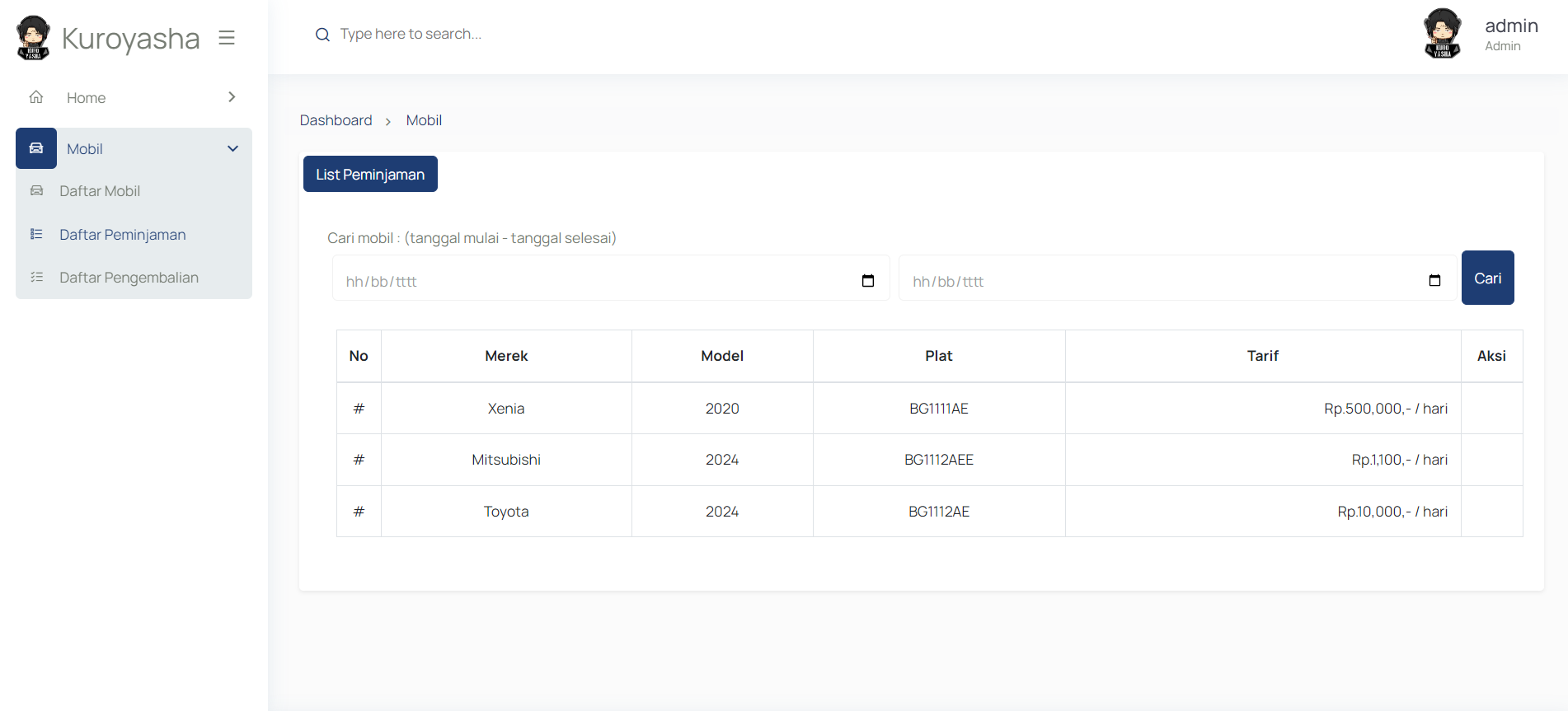This screenshot has width=1568, height=711.
Task: Click the Daftar Pengembalian checklist icon
Action: [x=36, y=278]
